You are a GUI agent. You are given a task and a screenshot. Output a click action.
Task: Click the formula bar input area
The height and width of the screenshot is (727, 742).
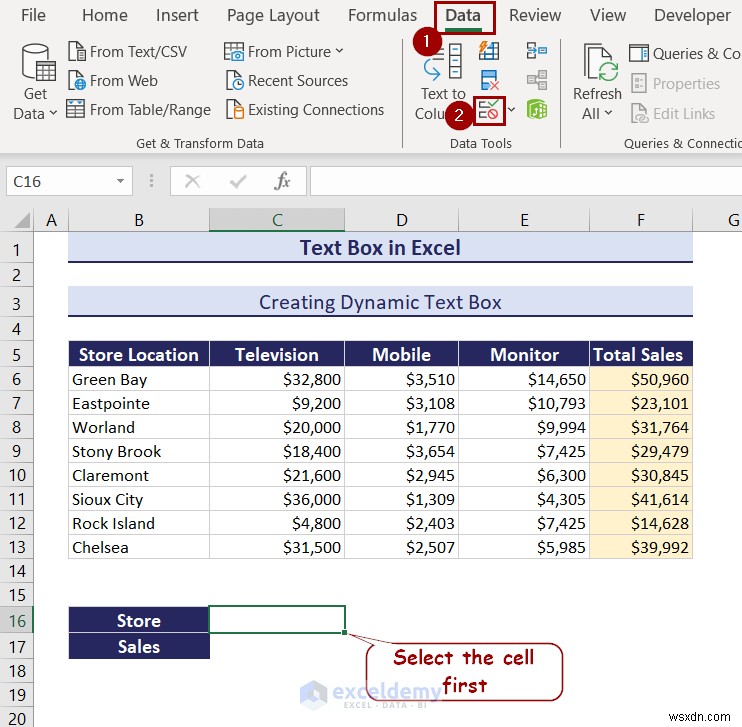point(525,181)
